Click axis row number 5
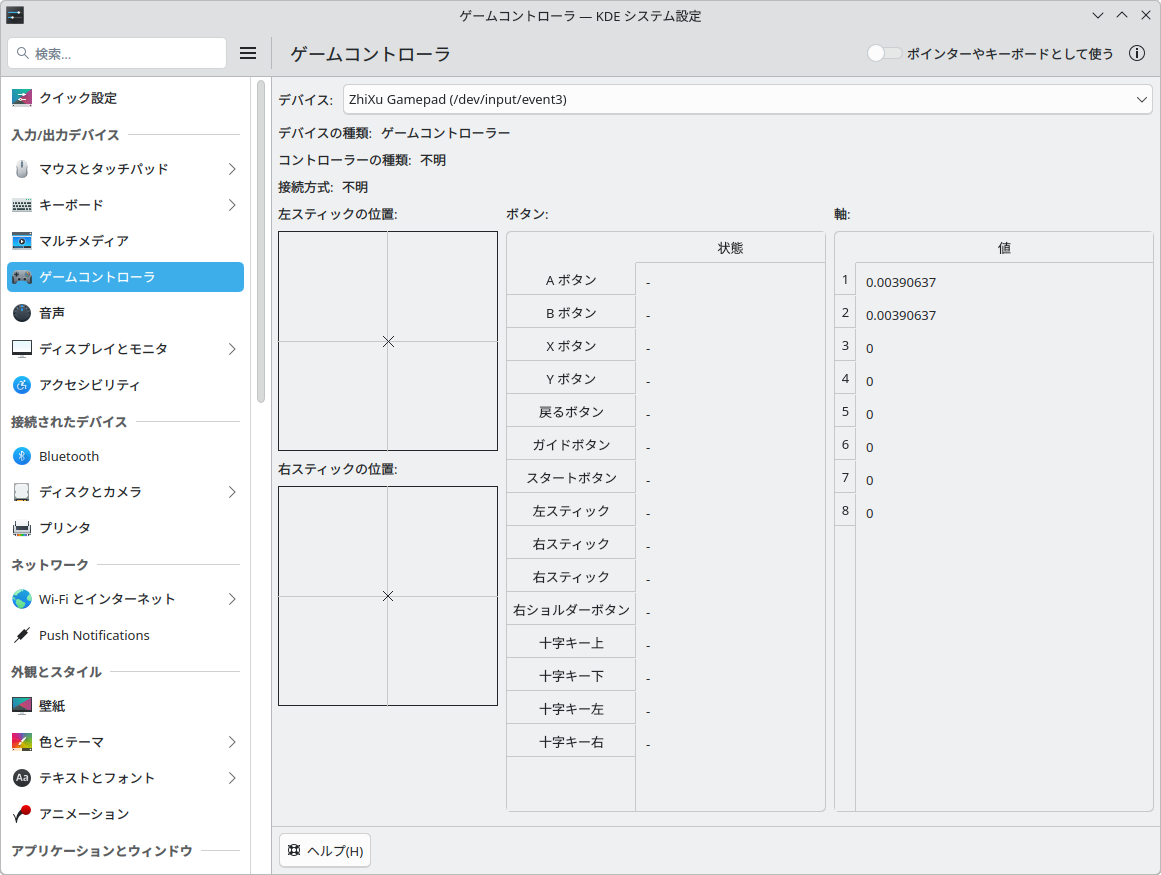1161x875 pixels. pos(845,412)
